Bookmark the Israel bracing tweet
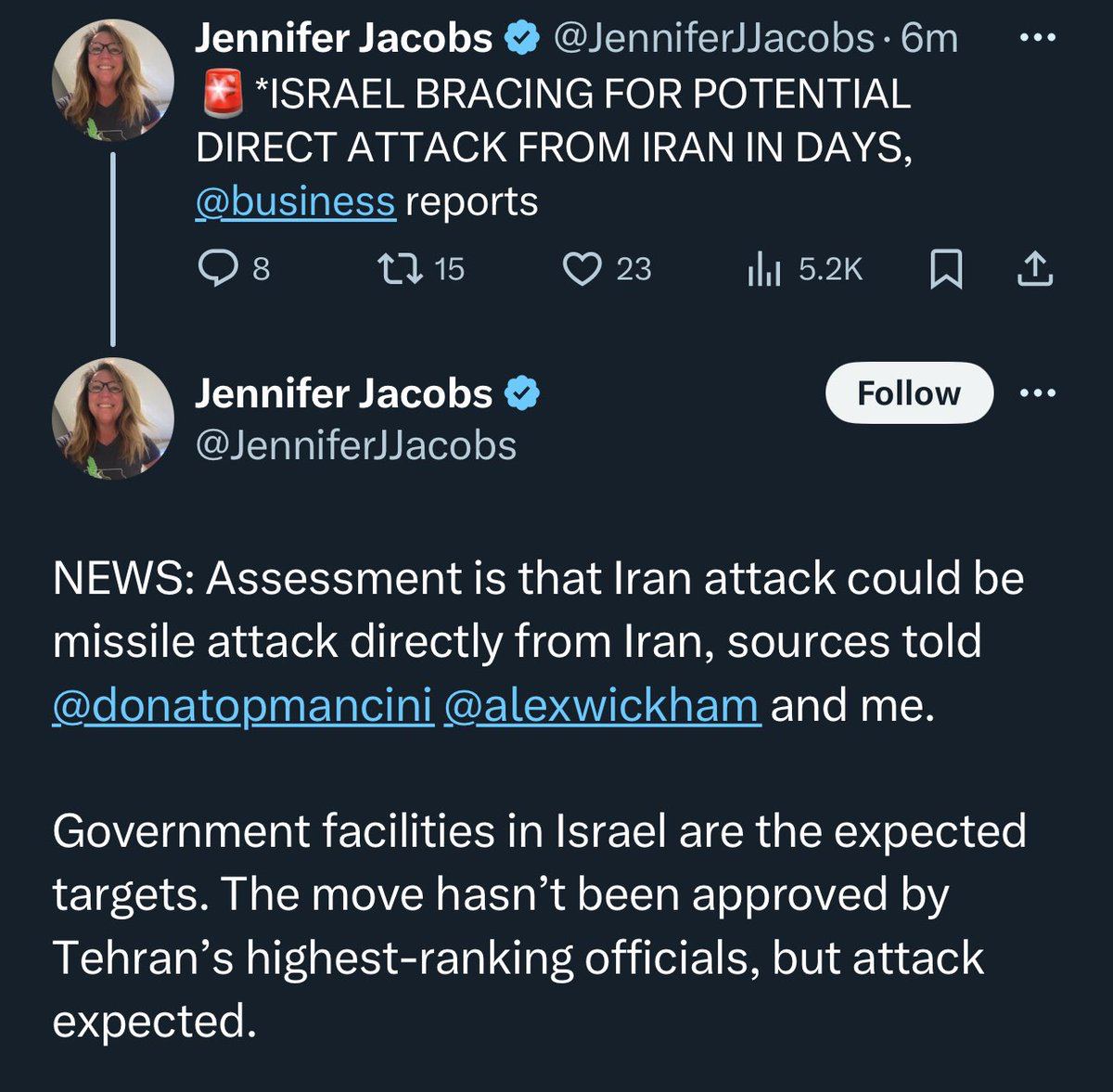The image size is (1113, 1092). 945,270
